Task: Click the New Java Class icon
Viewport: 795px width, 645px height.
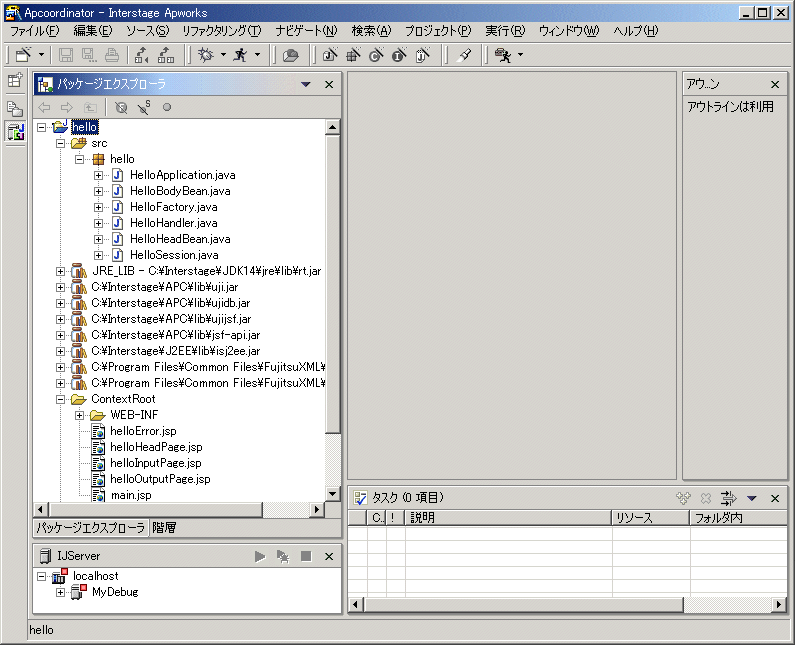Action: click(x=376, y=54)
